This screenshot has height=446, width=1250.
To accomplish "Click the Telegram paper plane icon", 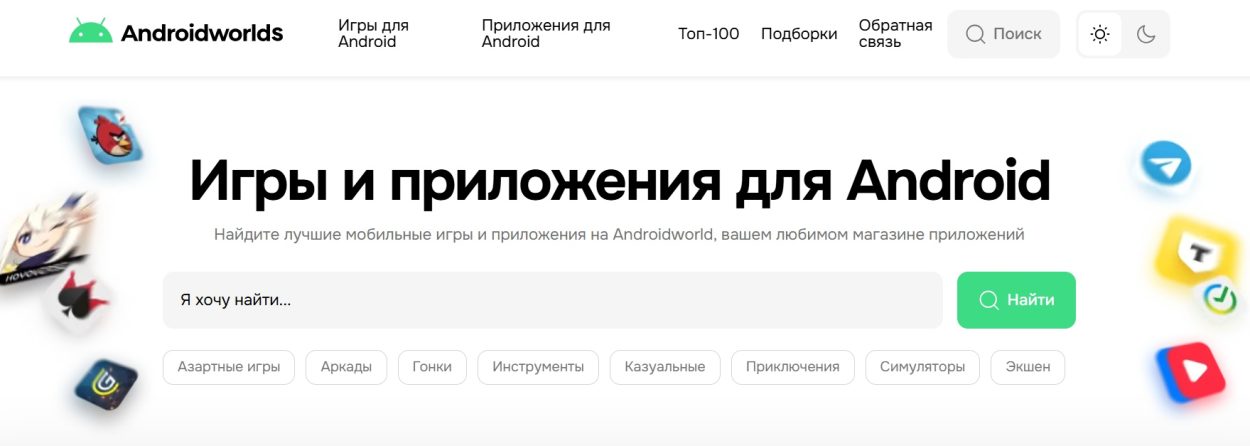I will pyautogui.click(x=1165, y=166).
